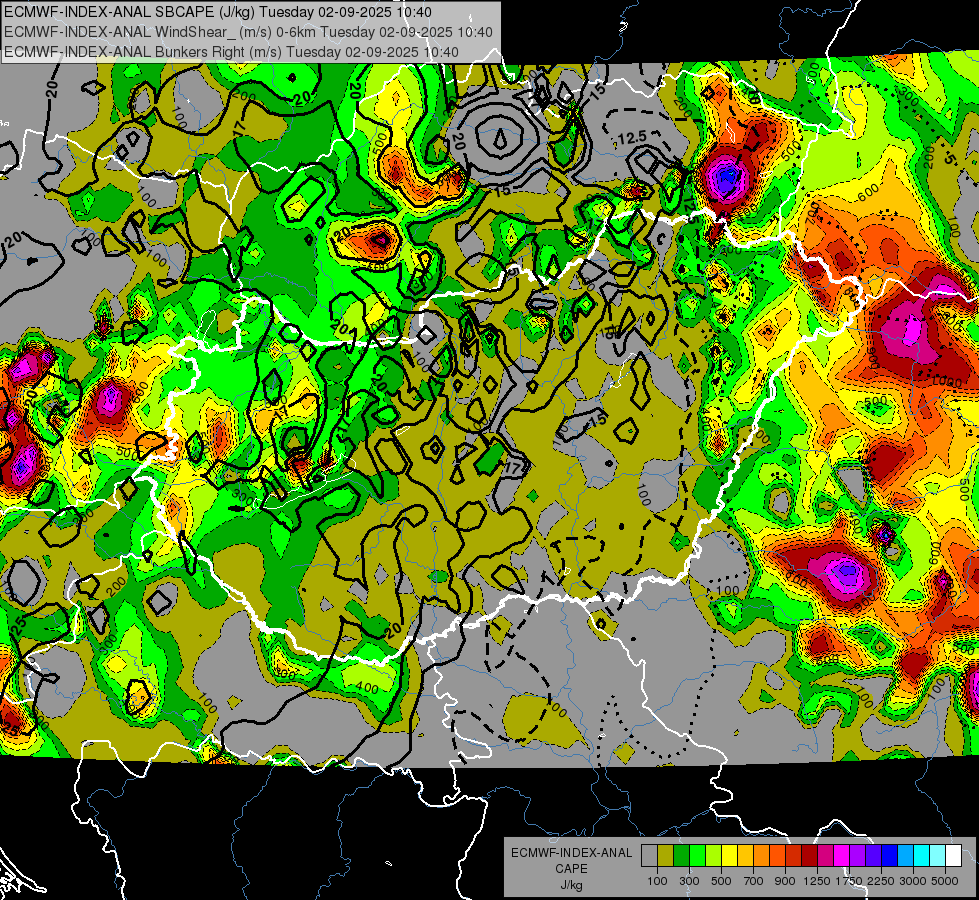This screenshot has width=979, height=900.
Task: Click the dark green legend swatch
Action: 681,856
